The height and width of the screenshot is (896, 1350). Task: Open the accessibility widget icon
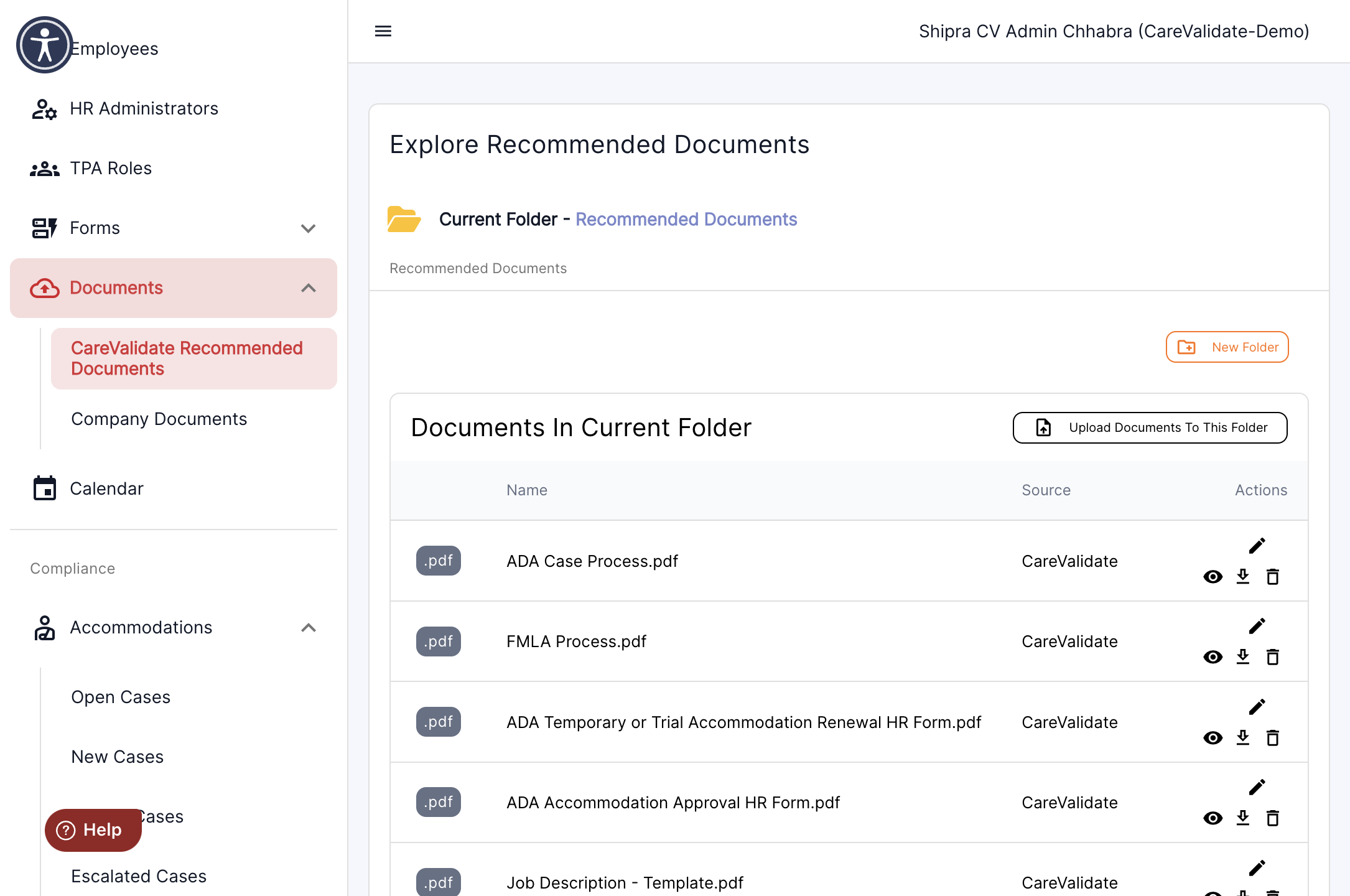coord(44,45)
